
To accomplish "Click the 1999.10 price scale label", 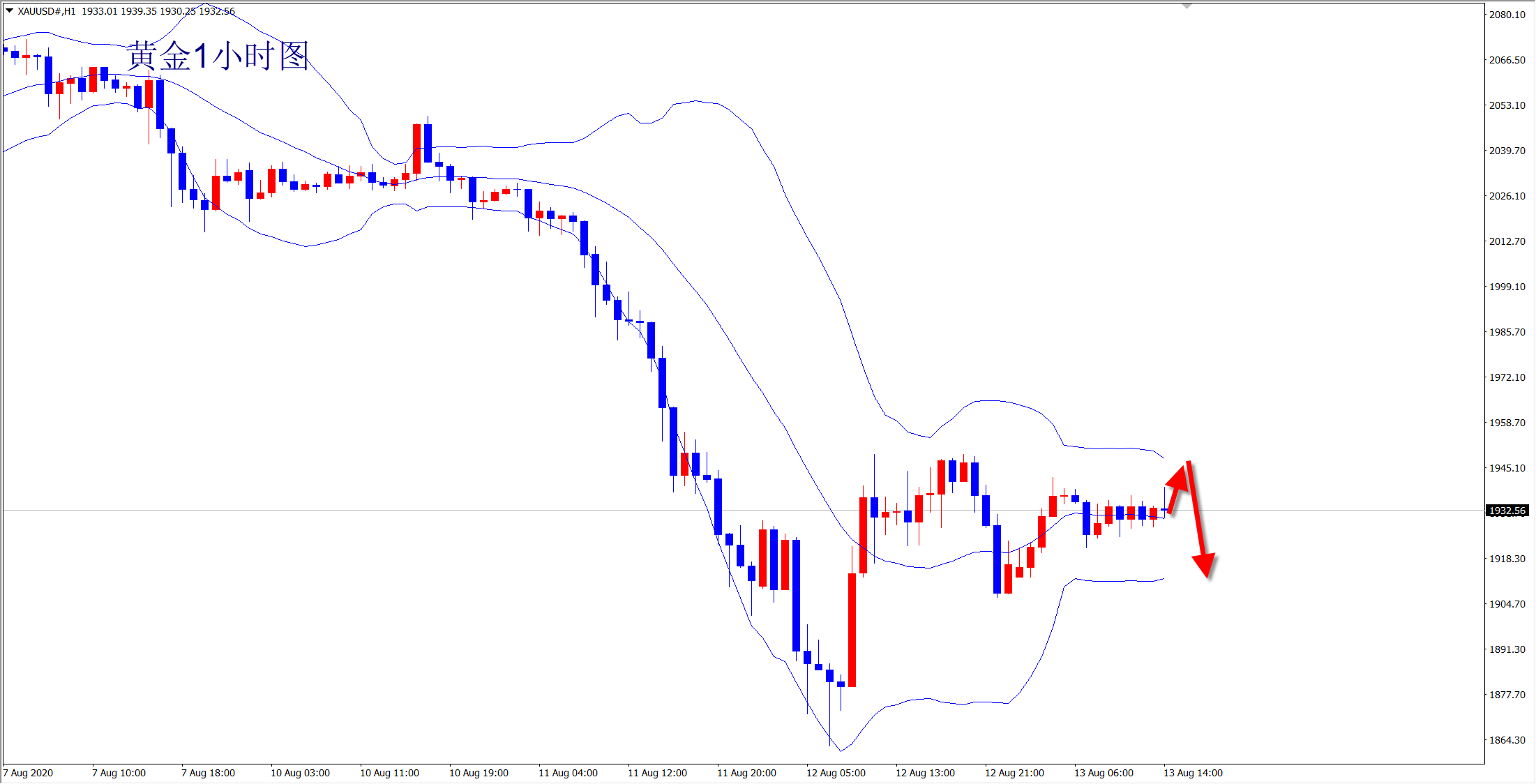I will click(x=1507, y=287).
